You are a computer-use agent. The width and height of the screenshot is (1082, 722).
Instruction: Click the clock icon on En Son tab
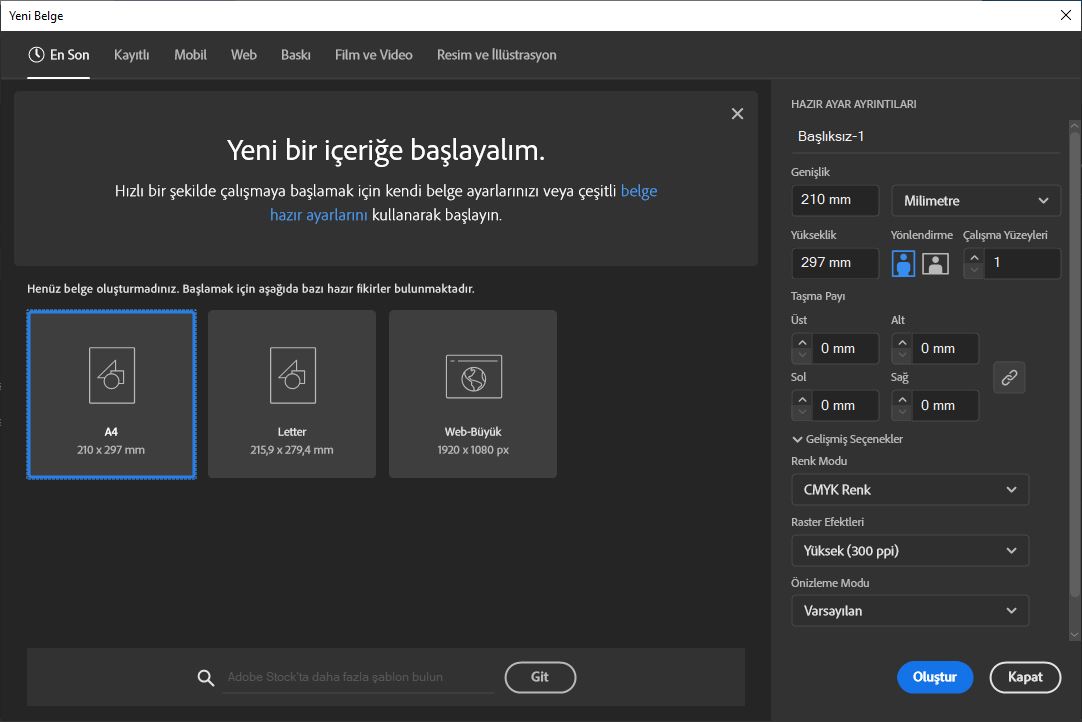[x=37, y=55]
